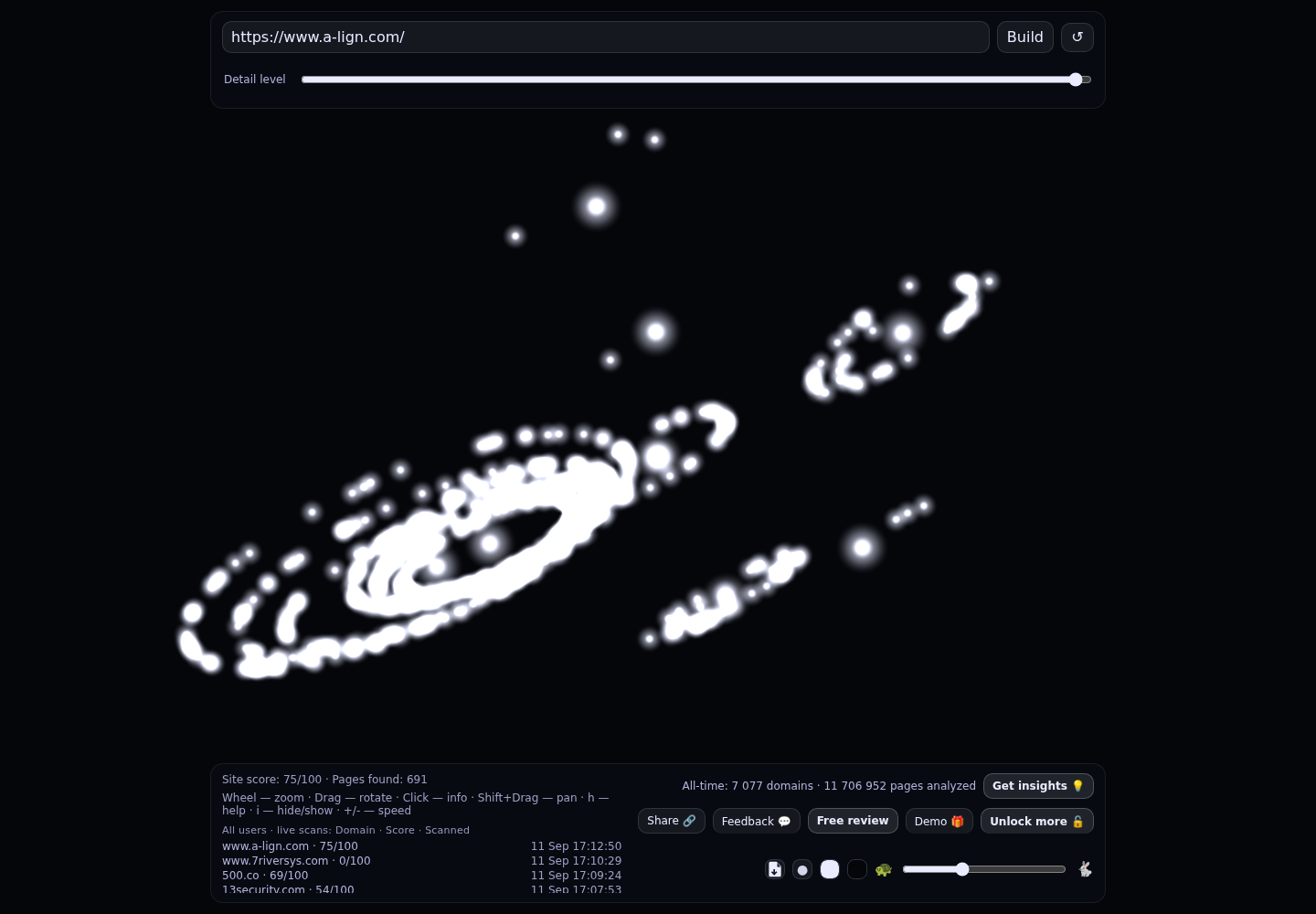Click the Detail level label
Viewport: 1316px width, 914px height.
point(255,80)
